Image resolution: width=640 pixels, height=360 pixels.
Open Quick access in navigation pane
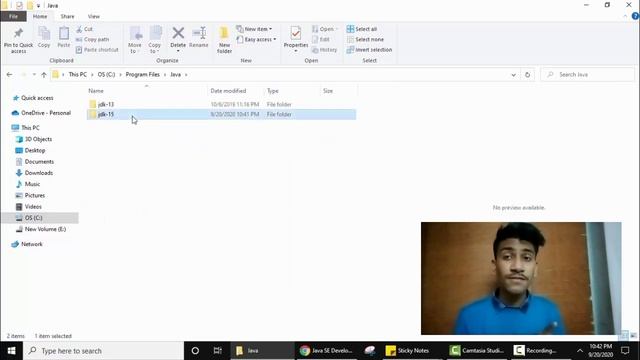click(37, 98)
